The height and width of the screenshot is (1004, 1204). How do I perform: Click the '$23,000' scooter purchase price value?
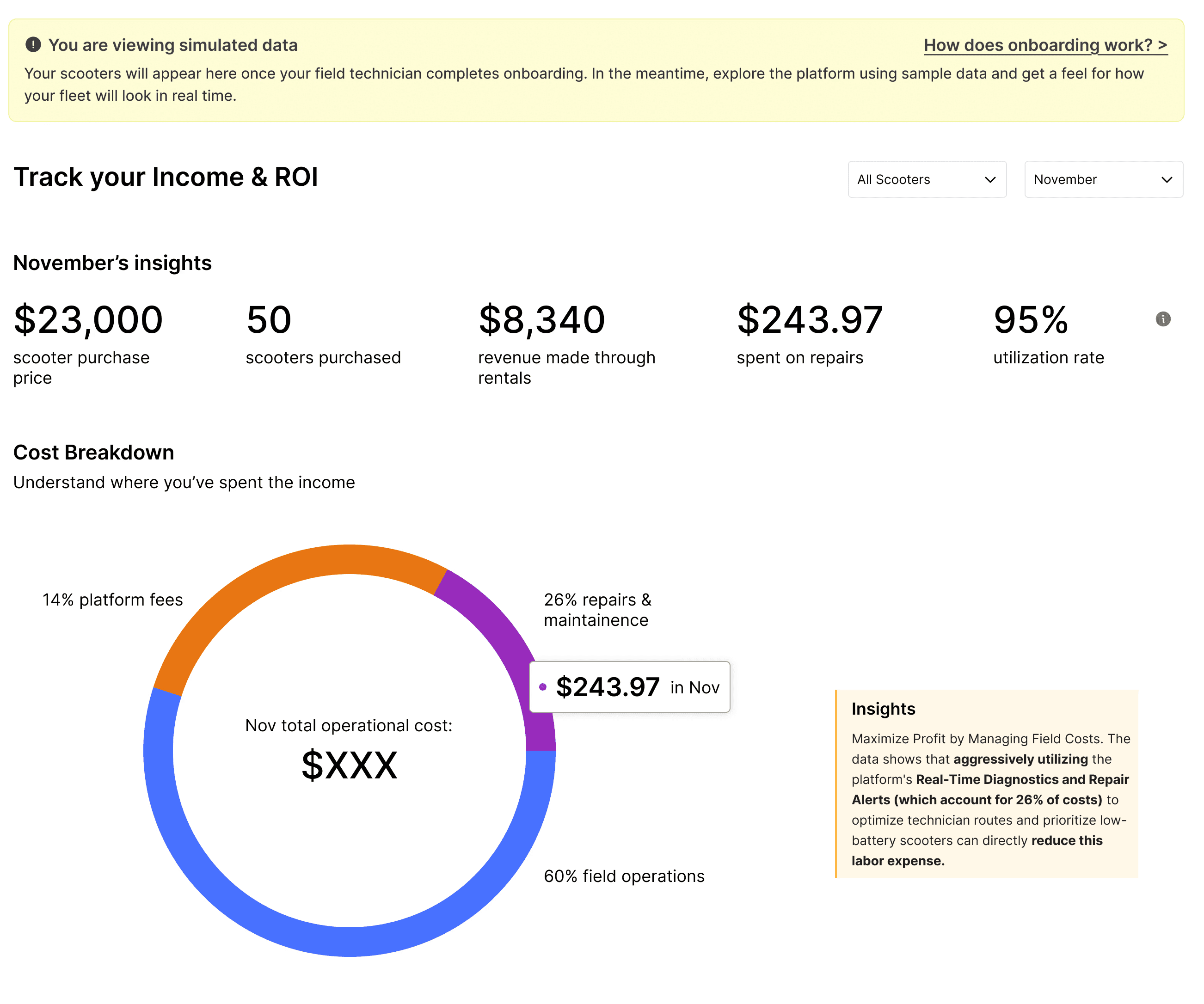coord(88,319)
